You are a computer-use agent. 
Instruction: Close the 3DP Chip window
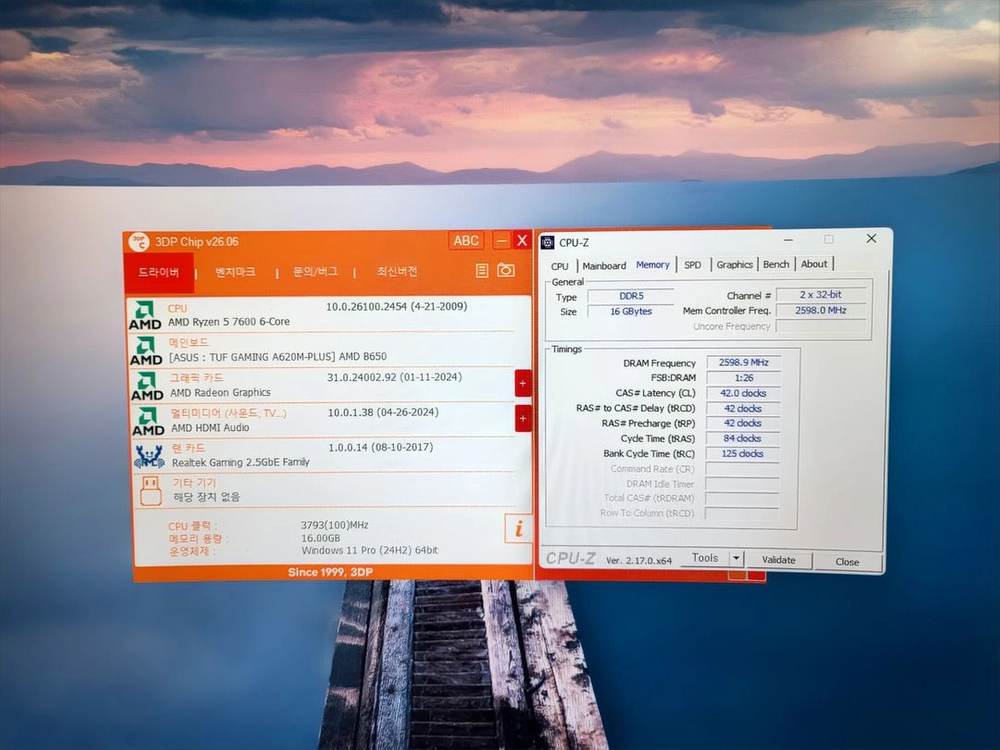[522, 240]
